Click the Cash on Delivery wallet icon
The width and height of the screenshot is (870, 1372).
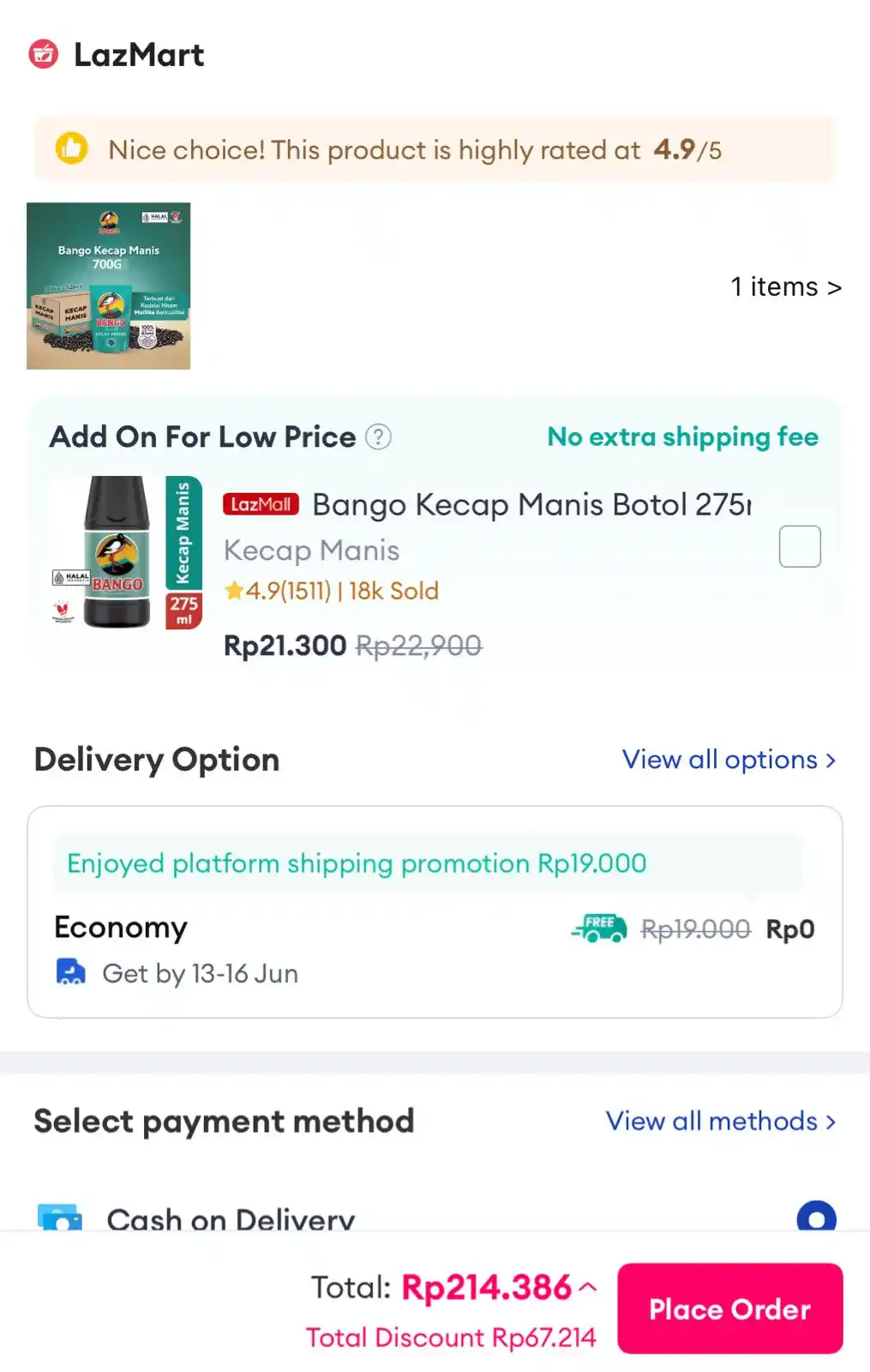click(x=60, y=1218)
